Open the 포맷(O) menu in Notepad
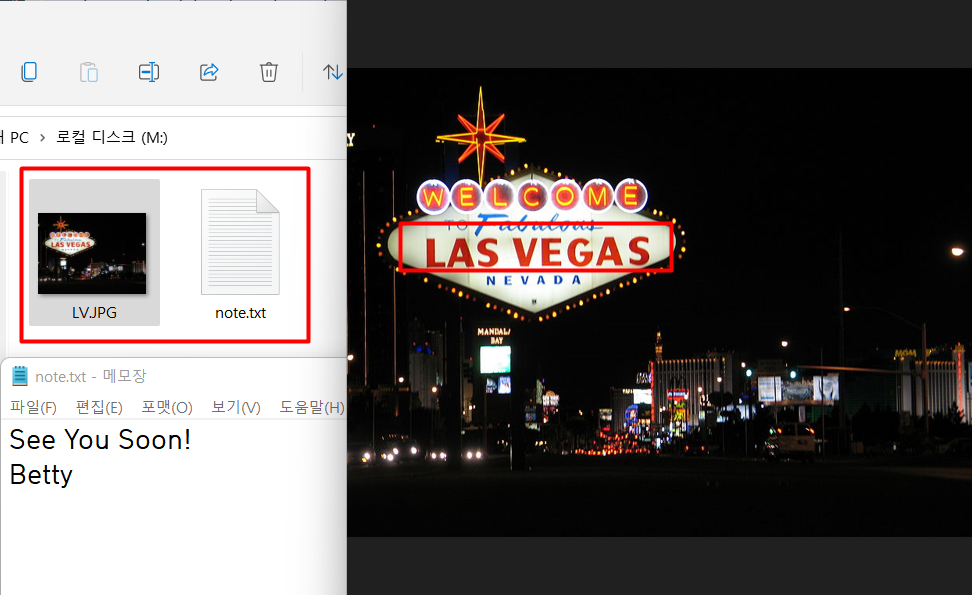Viewport: 972px width, 595px height. click(167, 407)
